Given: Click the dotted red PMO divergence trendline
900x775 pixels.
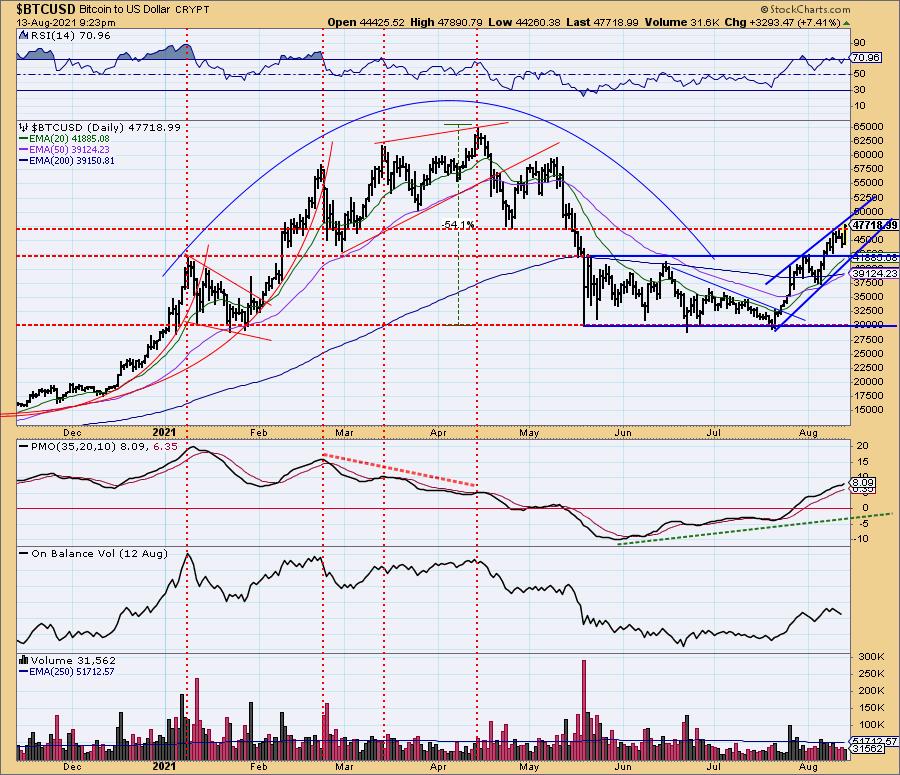Looking at the screenshot, I should click(x=399, y=471).
